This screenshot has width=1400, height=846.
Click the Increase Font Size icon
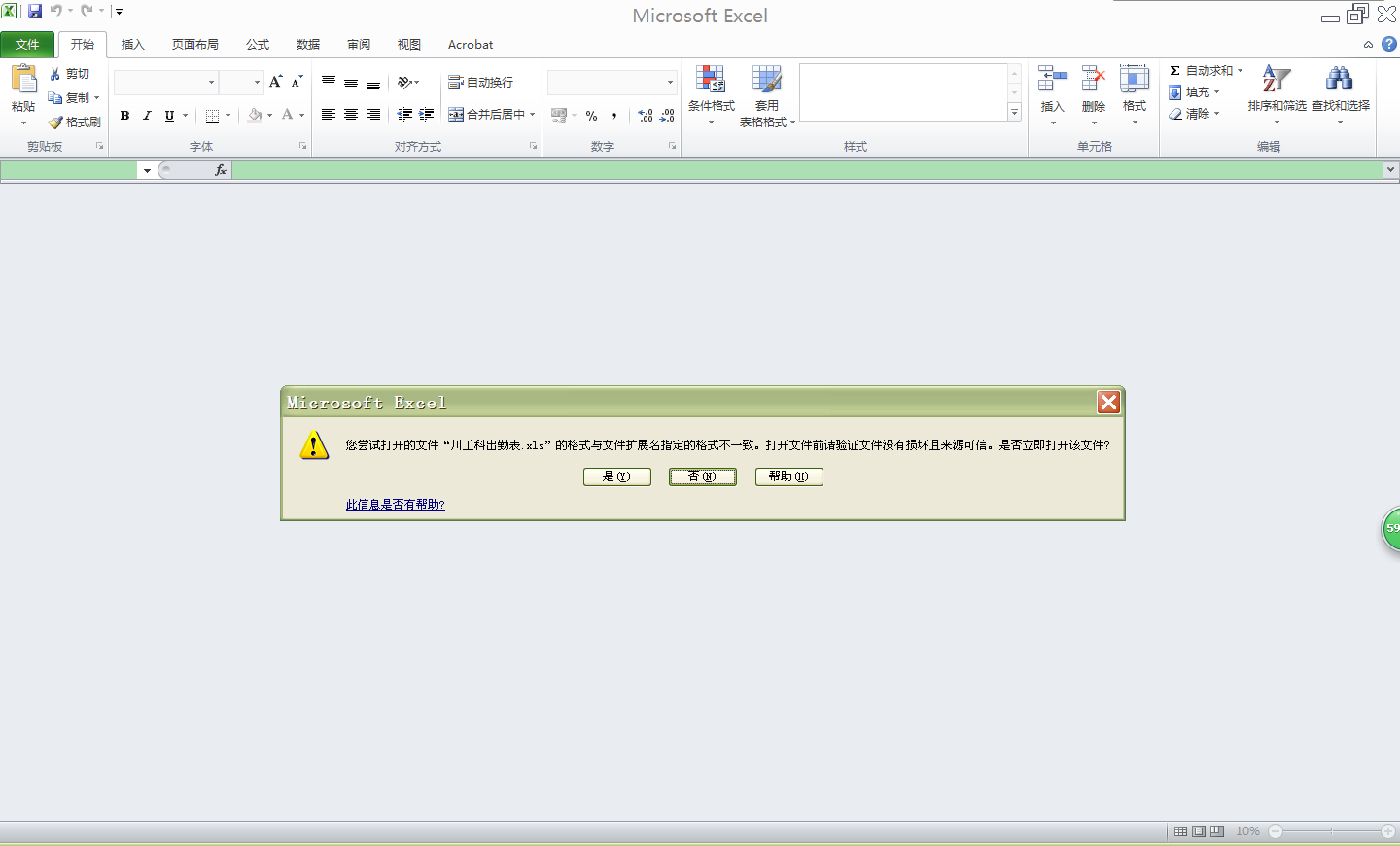pos(276,82)
